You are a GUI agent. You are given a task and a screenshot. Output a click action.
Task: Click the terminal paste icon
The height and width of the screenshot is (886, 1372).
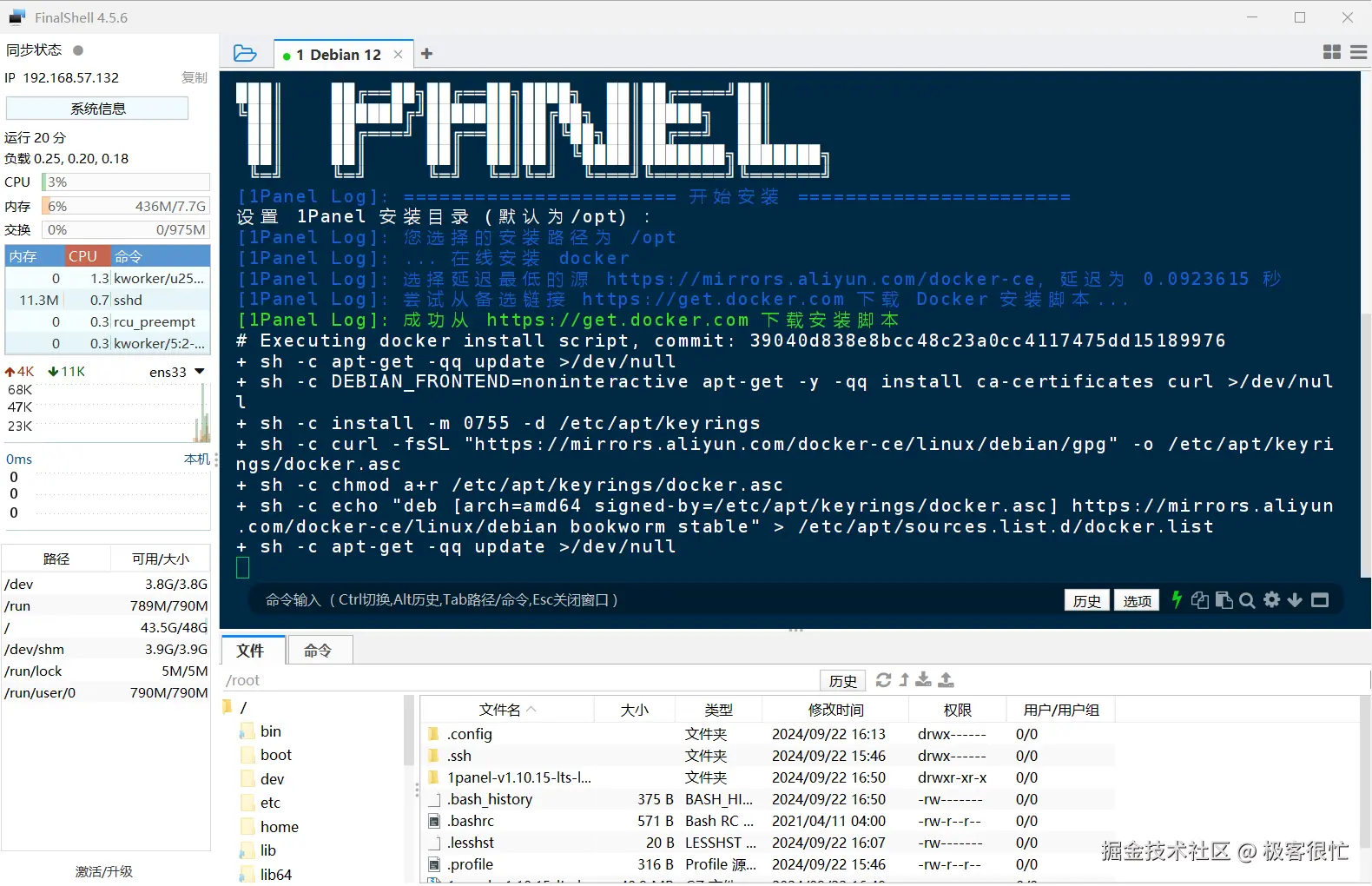(x=1224, y=600)
